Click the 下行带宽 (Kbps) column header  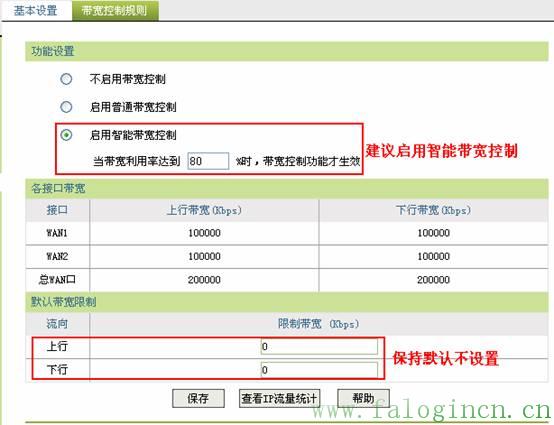[x=434, y=210]
